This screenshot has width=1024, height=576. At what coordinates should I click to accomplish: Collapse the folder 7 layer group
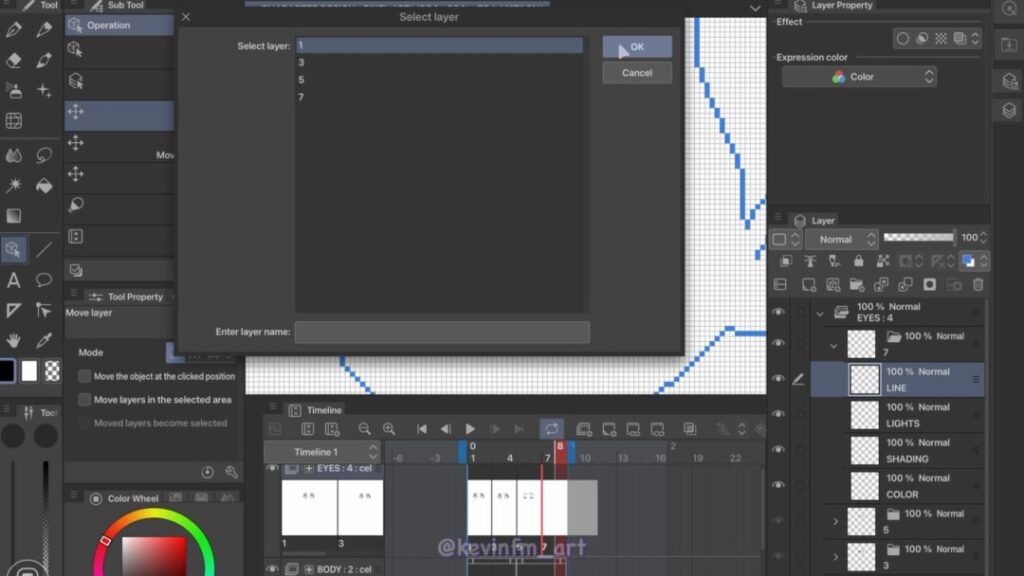[834, 345]
